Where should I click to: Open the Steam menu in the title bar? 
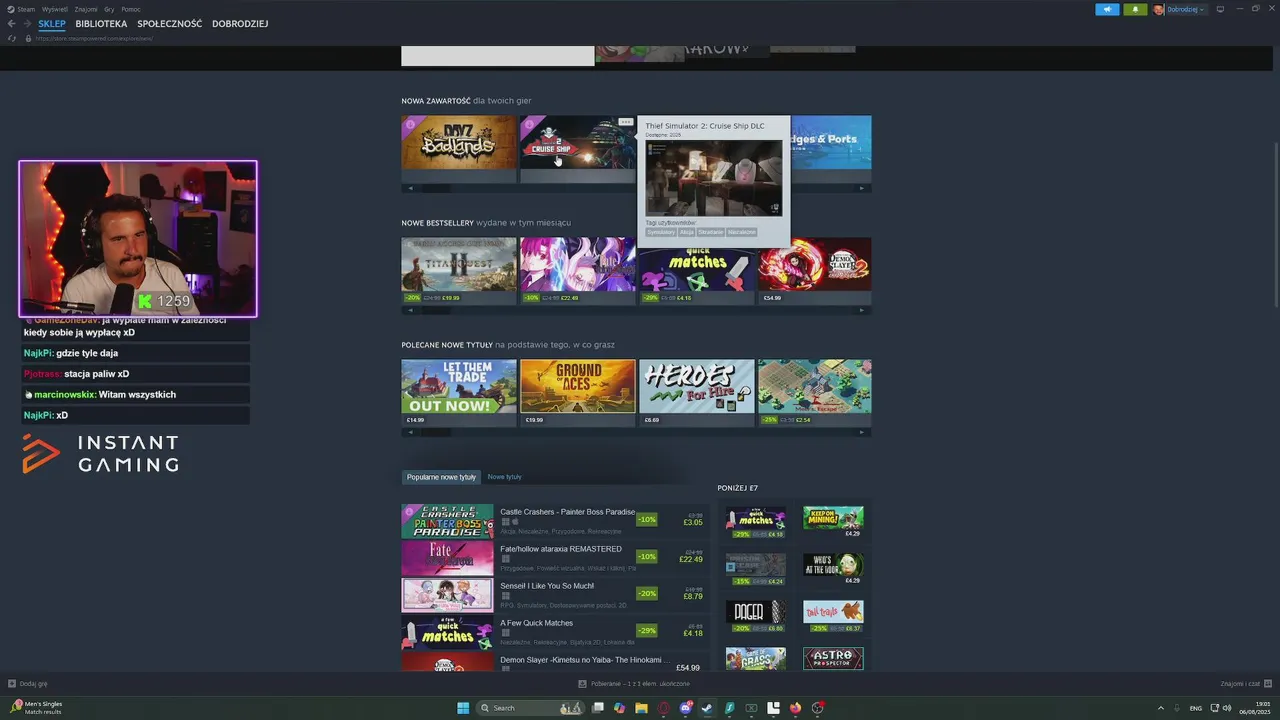[26, 9]
